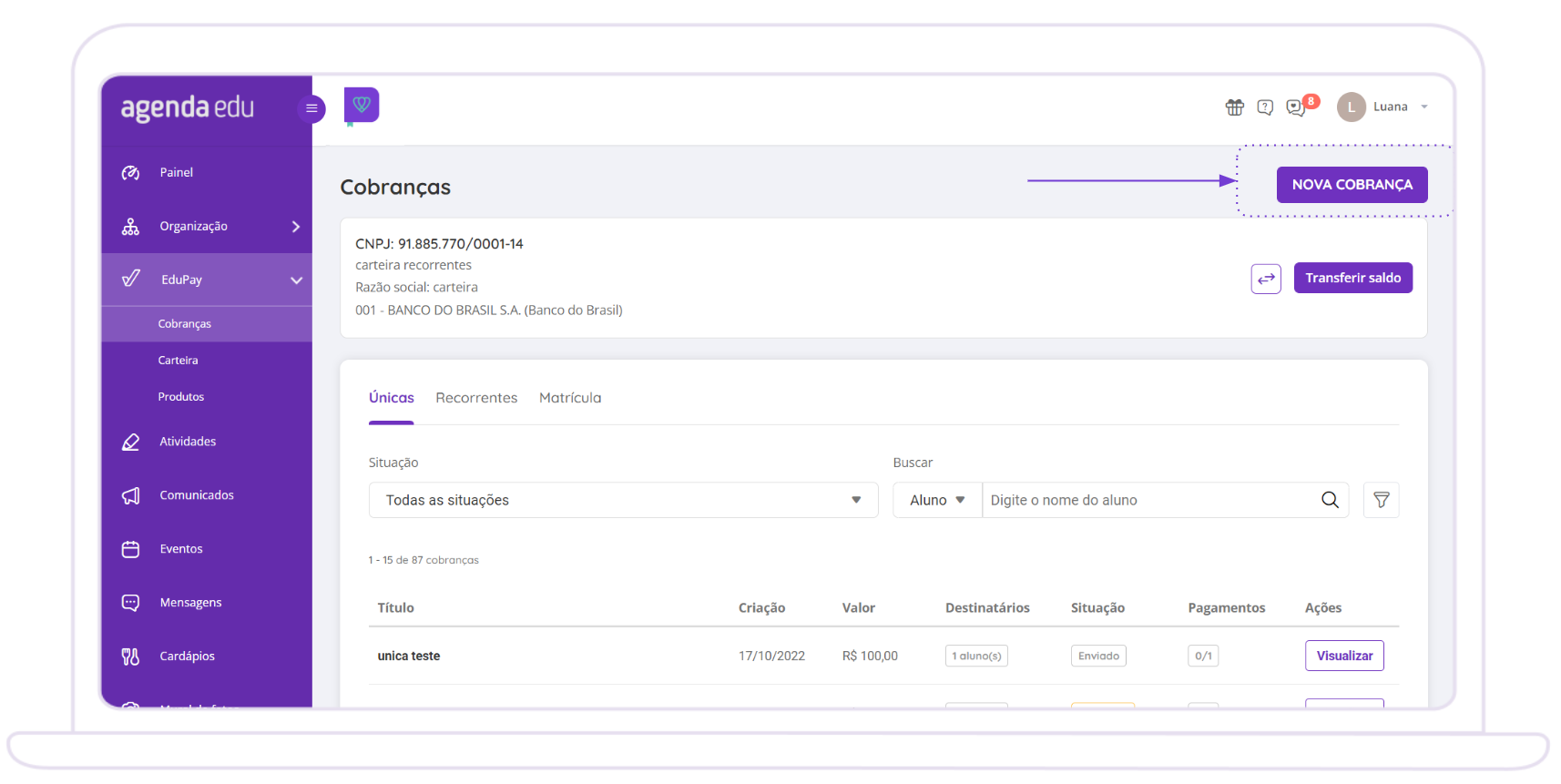Click the Cardápios cutlery icon
Viewport: 1561px width, 784px height.
(131, 657)
